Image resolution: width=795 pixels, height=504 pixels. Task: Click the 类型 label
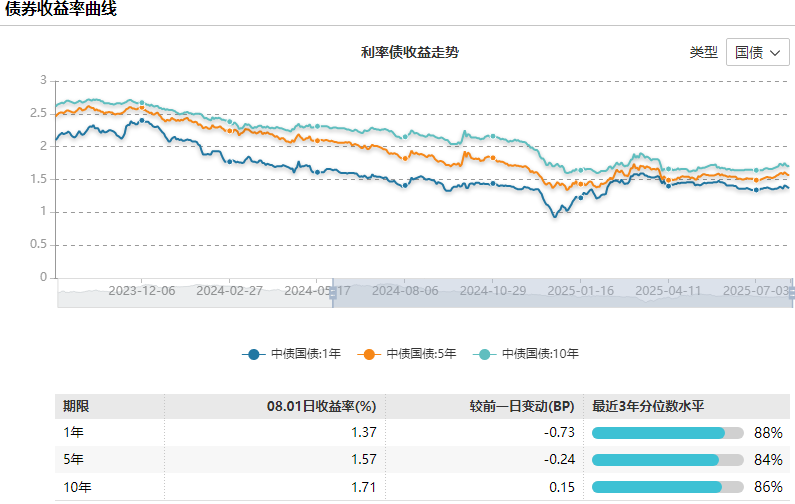pyautogui.click(x=704, y=52)
